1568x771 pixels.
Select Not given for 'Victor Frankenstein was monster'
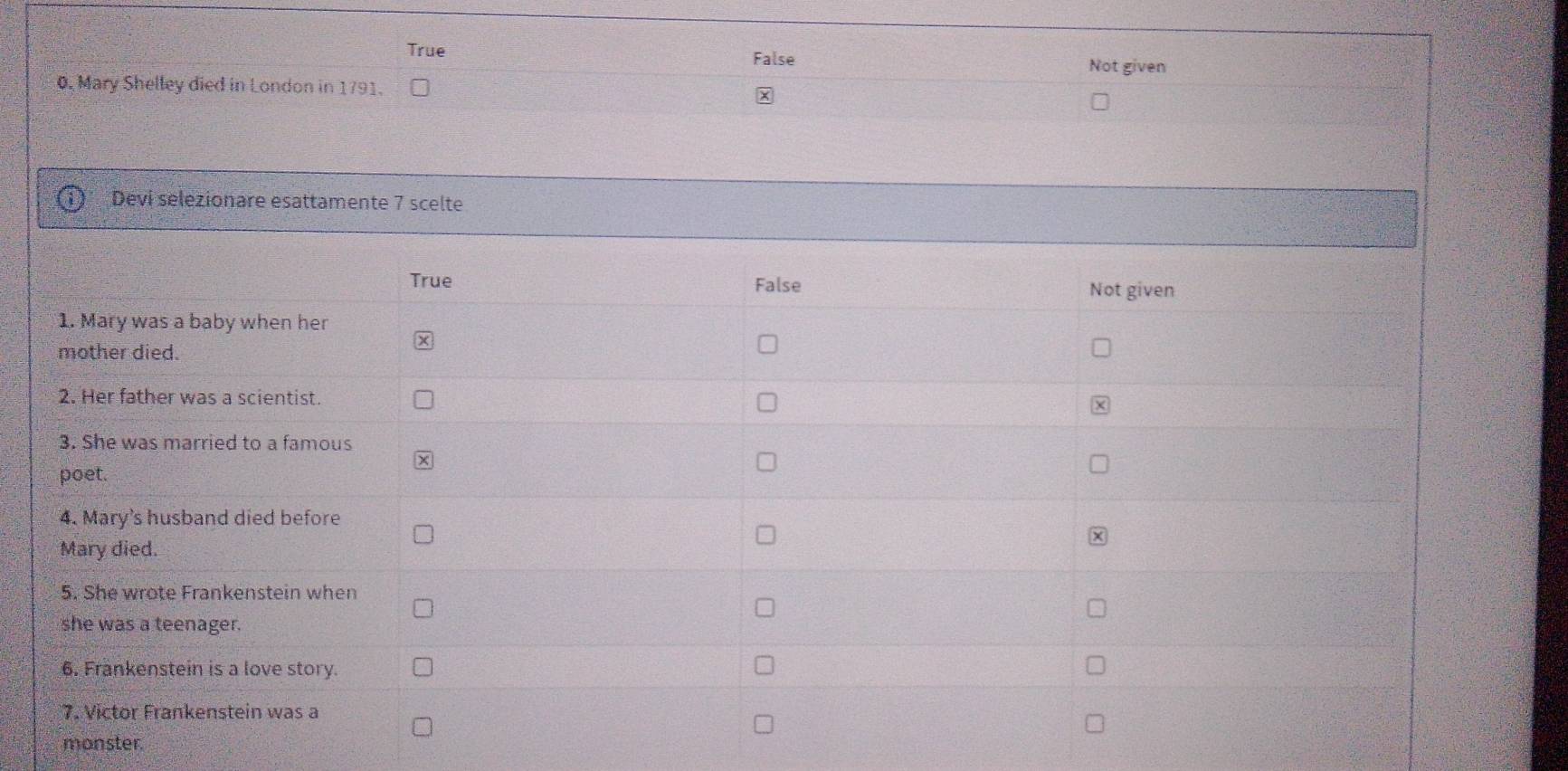pyautogui.click(x=1095, y=724)
